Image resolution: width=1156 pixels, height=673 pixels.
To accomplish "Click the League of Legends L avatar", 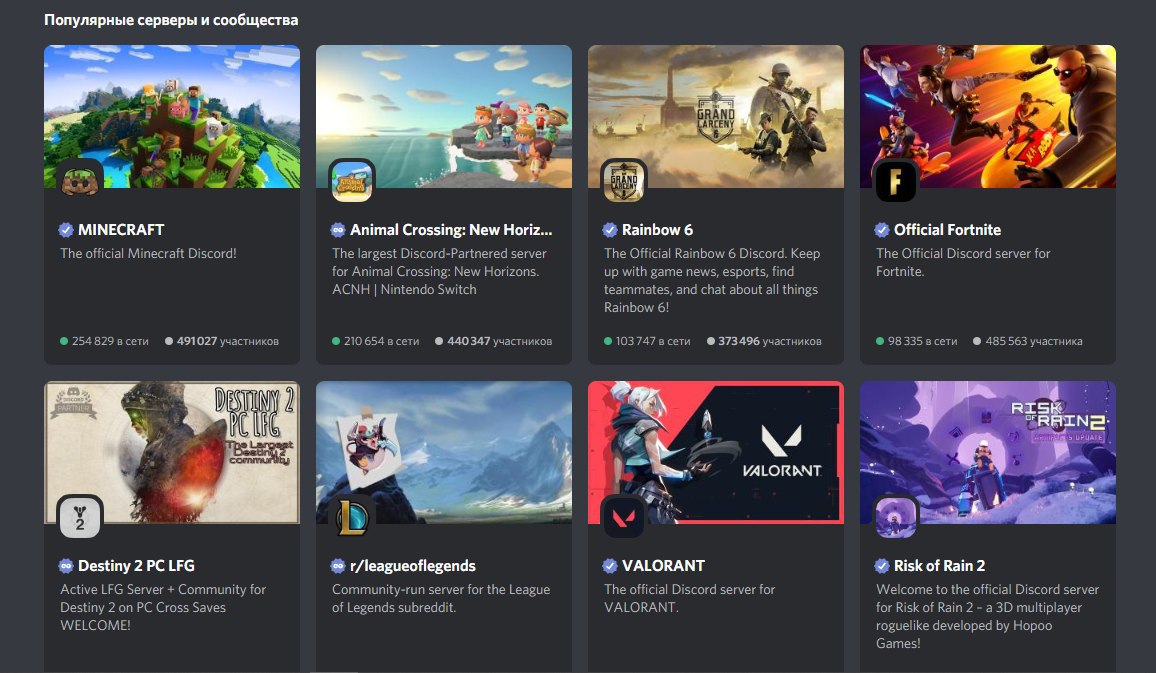I will tap(352, 517).
